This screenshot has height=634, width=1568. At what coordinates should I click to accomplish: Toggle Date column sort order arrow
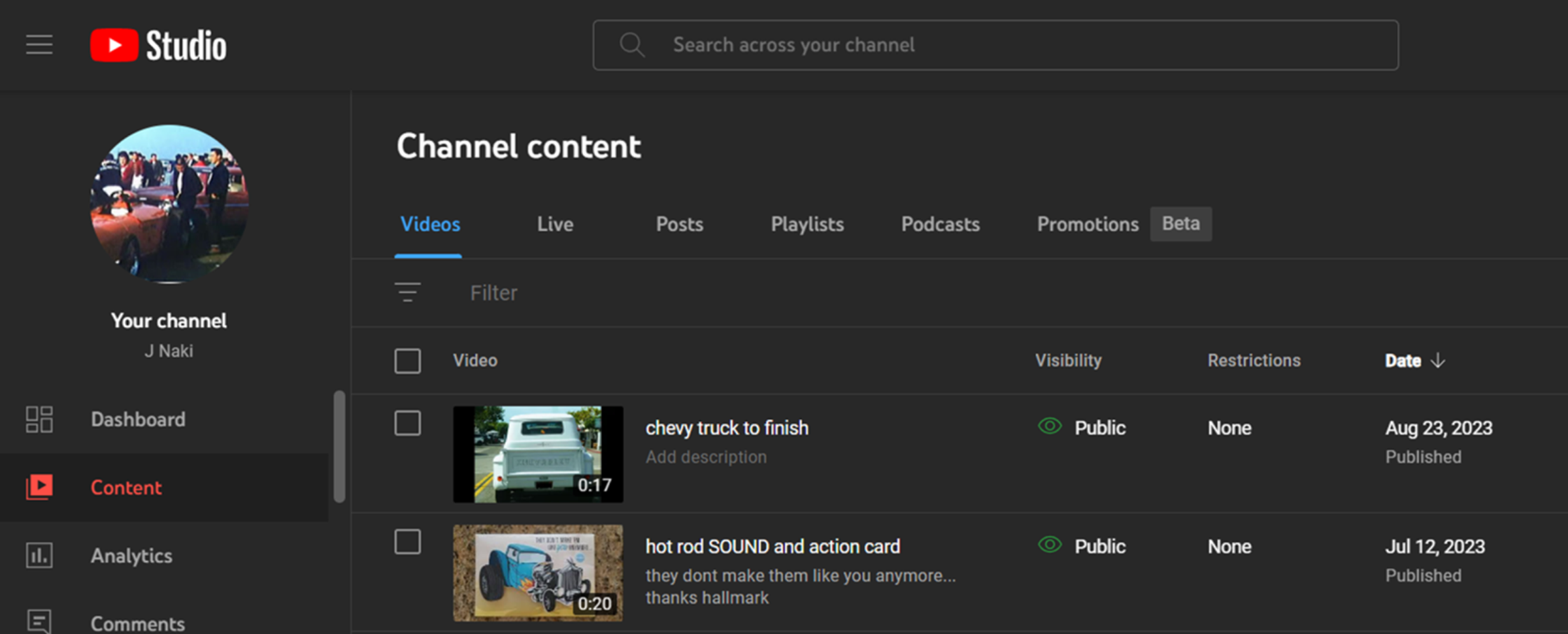[1438, 361]
